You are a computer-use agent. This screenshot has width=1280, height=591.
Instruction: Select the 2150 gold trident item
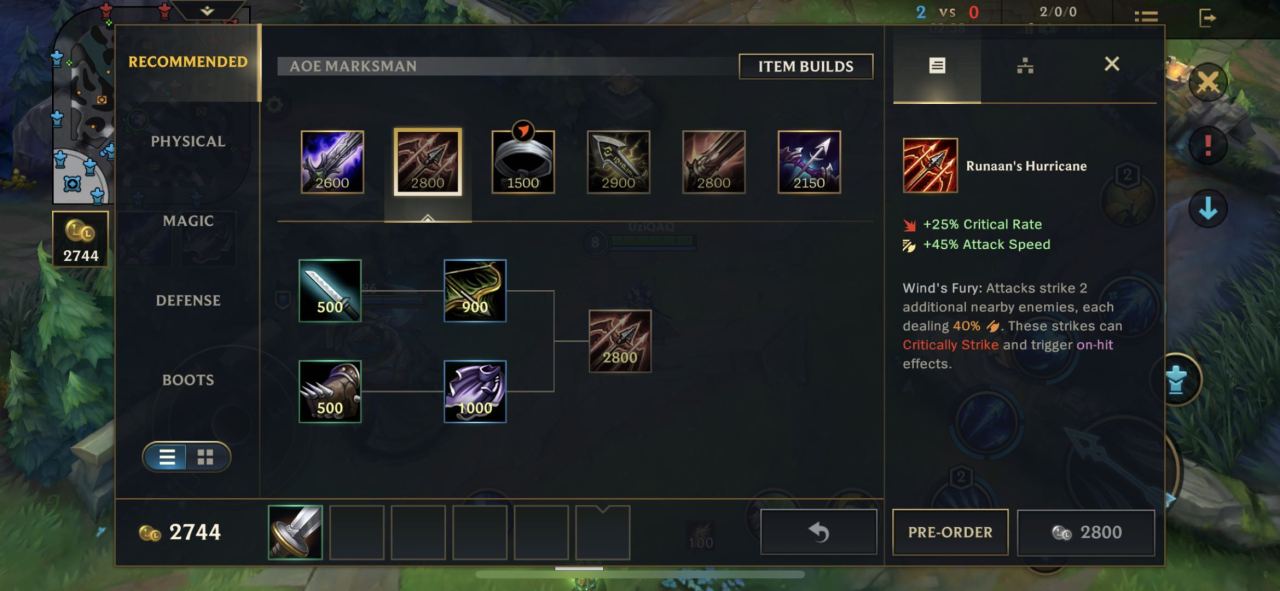tap(809, 162)
